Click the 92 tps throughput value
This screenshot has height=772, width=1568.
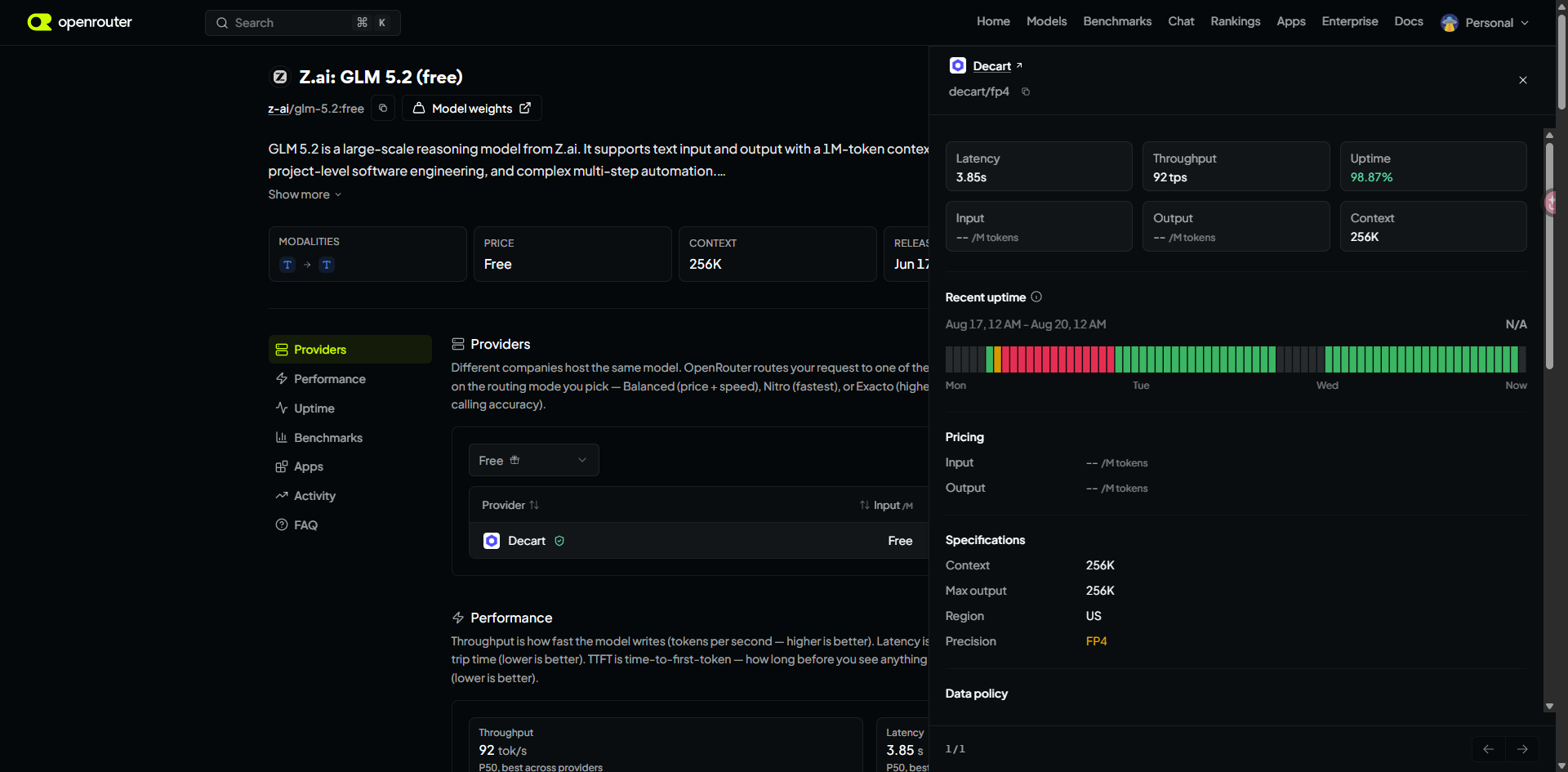pyautogui.click(x=1169, y=177)
